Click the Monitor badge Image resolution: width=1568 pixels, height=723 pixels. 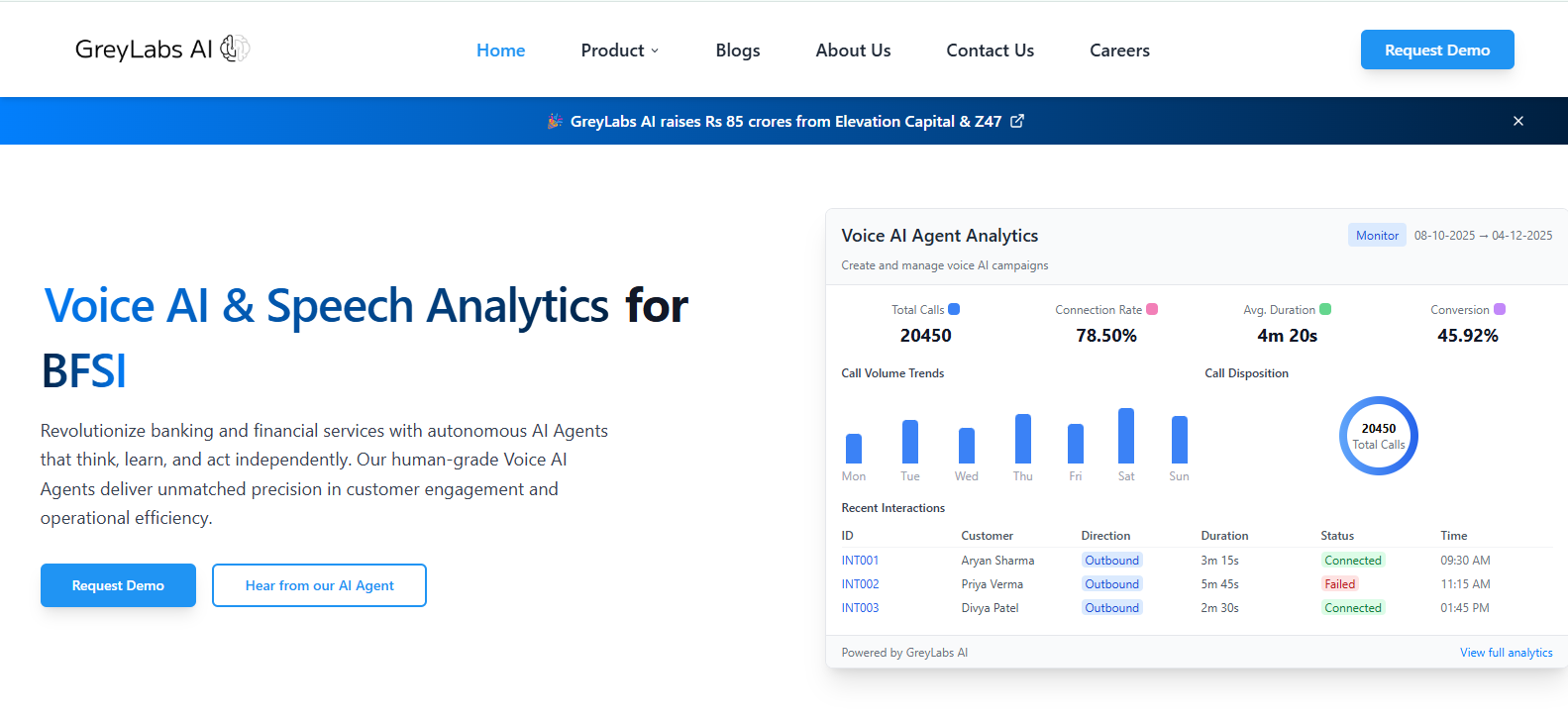tap(1377, 235)
